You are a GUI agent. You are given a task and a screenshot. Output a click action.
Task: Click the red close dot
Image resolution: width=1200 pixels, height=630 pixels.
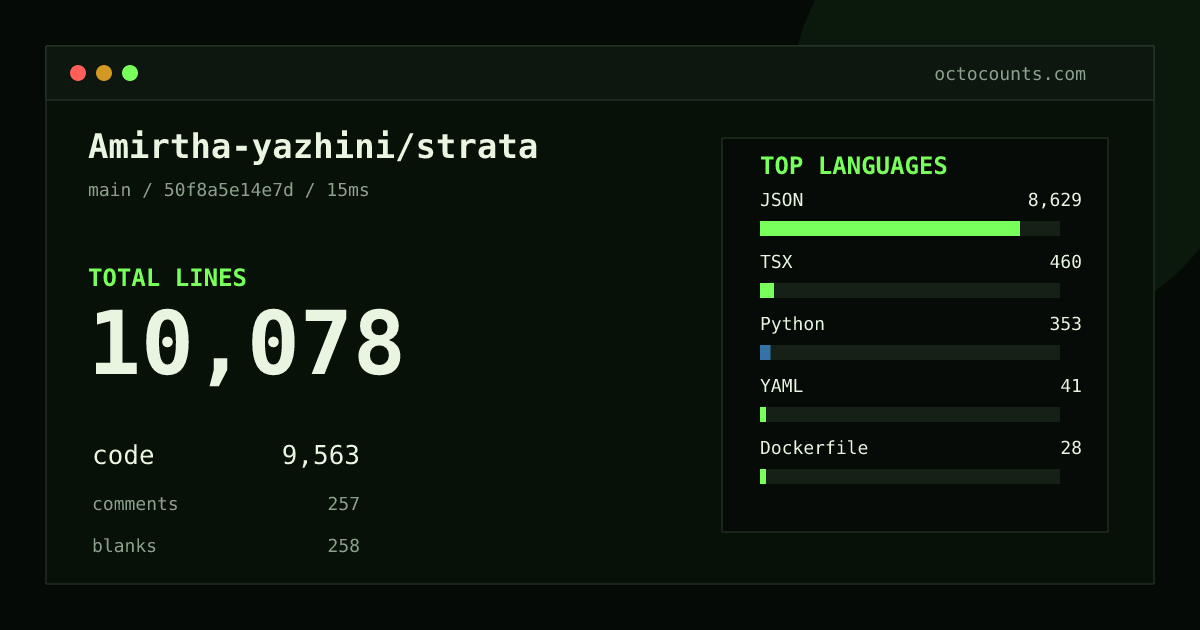click(x=78, y=73)
